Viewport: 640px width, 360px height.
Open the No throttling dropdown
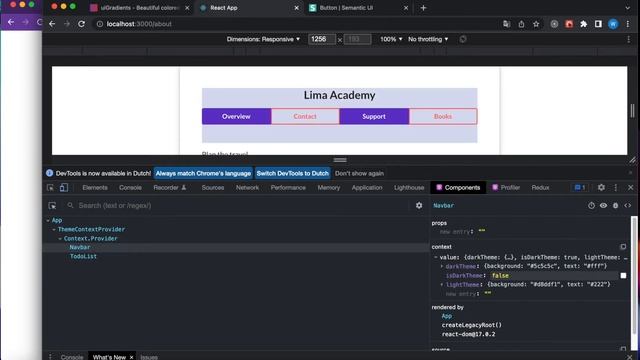(428, 39)
